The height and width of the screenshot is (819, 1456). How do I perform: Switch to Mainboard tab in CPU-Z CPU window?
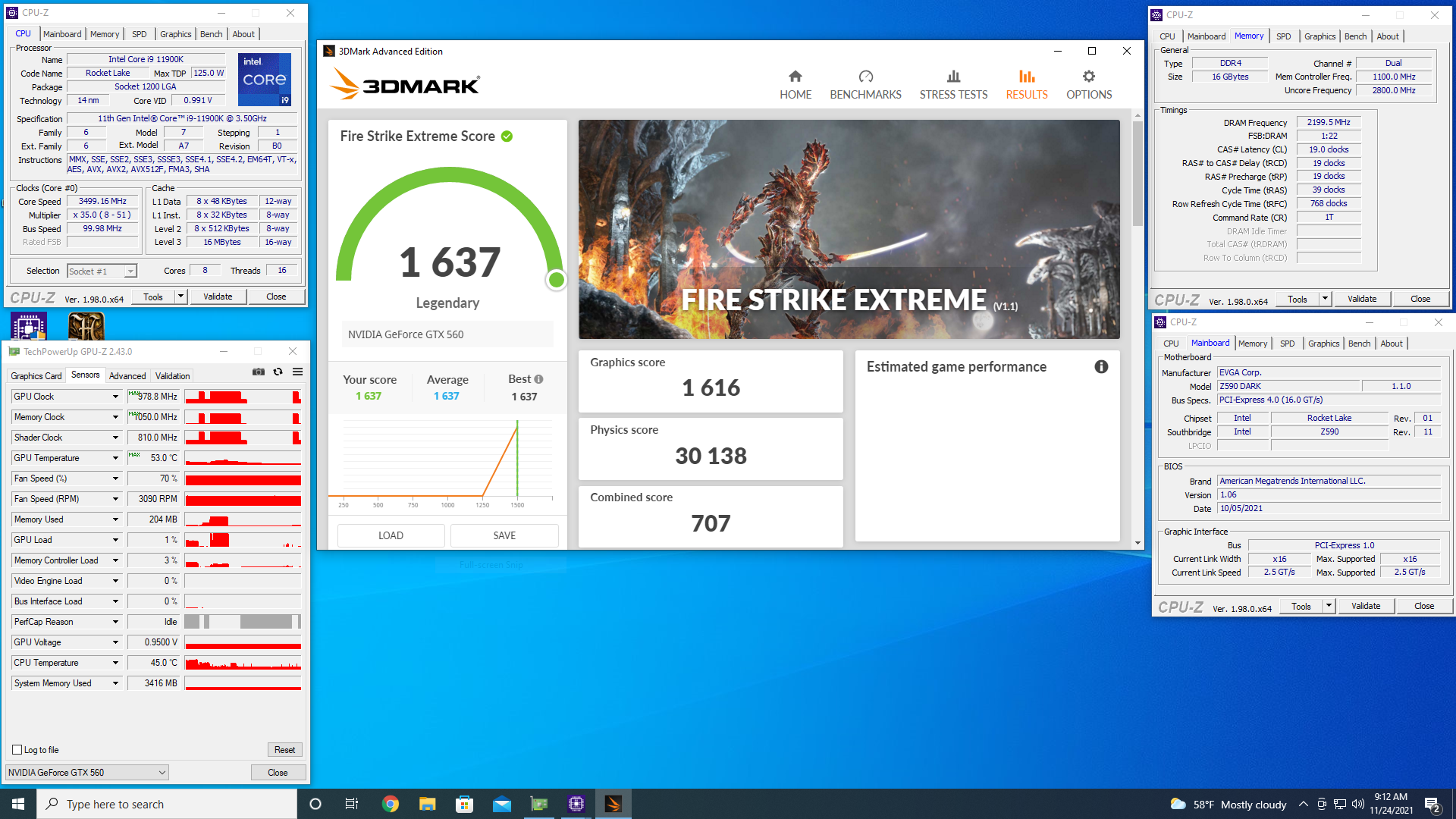point(61,34)
